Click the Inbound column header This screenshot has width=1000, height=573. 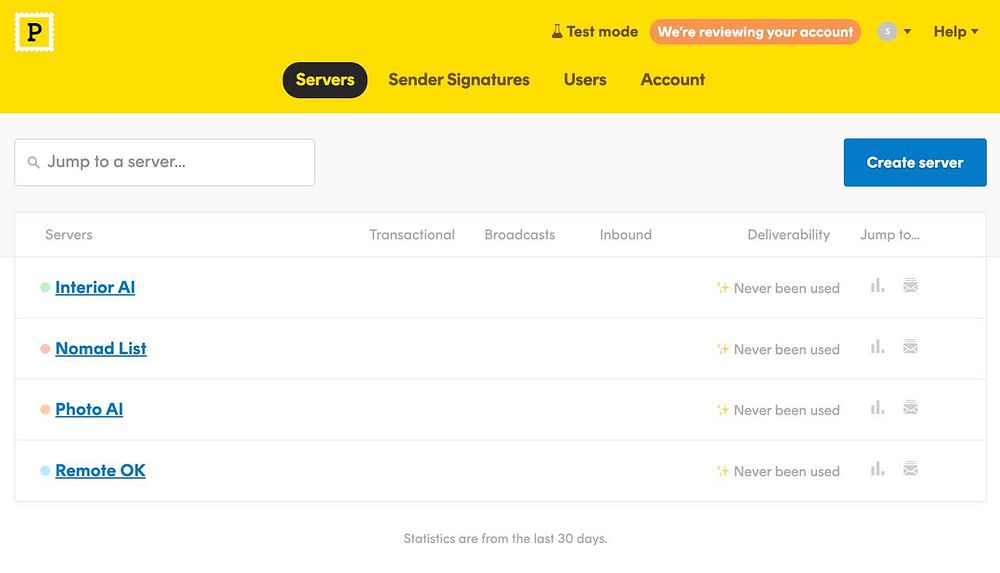click(x=626, y=235)
